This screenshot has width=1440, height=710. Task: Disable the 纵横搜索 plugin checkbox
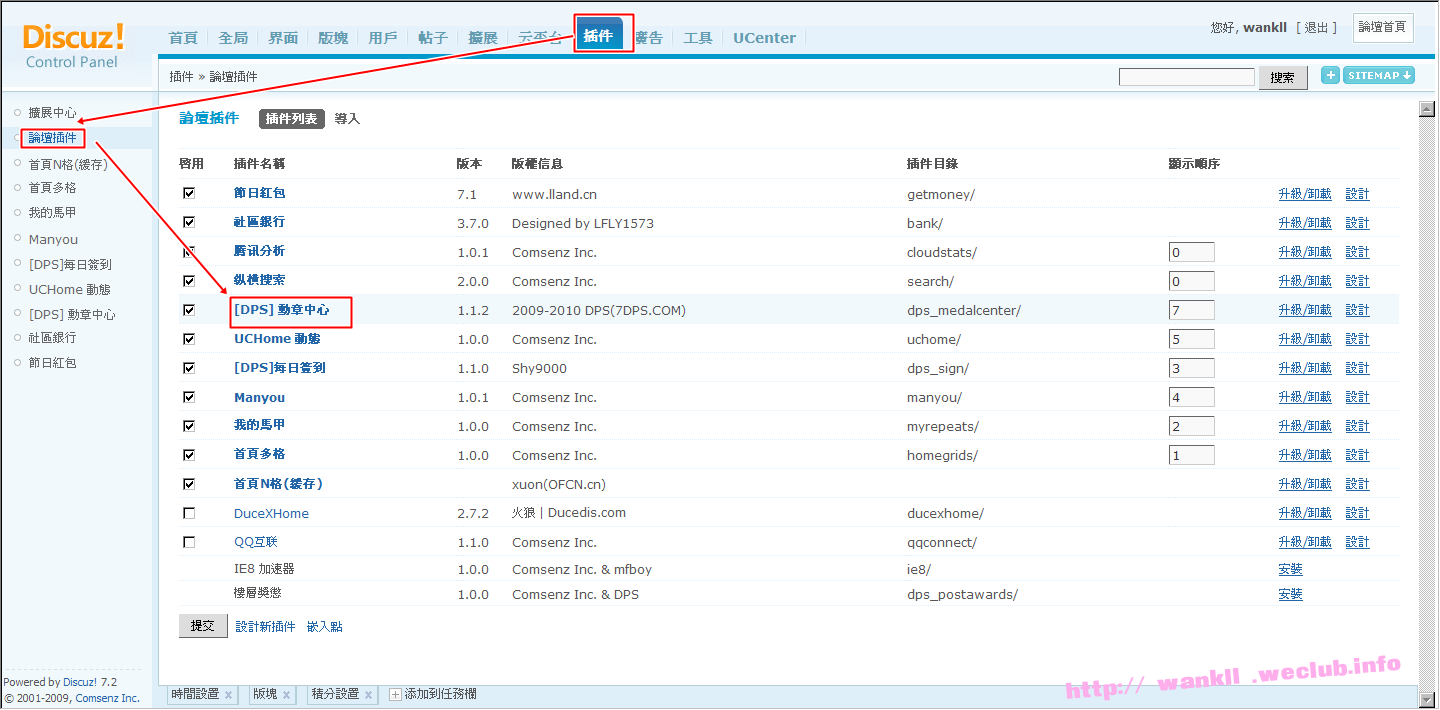pyautogui.click(x=189, y=281)
